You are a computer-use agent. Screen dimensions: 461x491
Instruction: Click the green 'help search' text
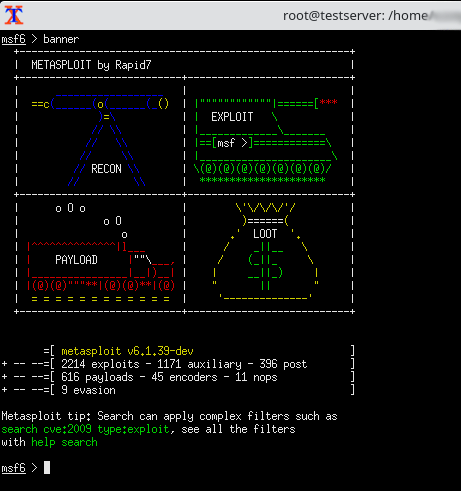pos(64,442)
